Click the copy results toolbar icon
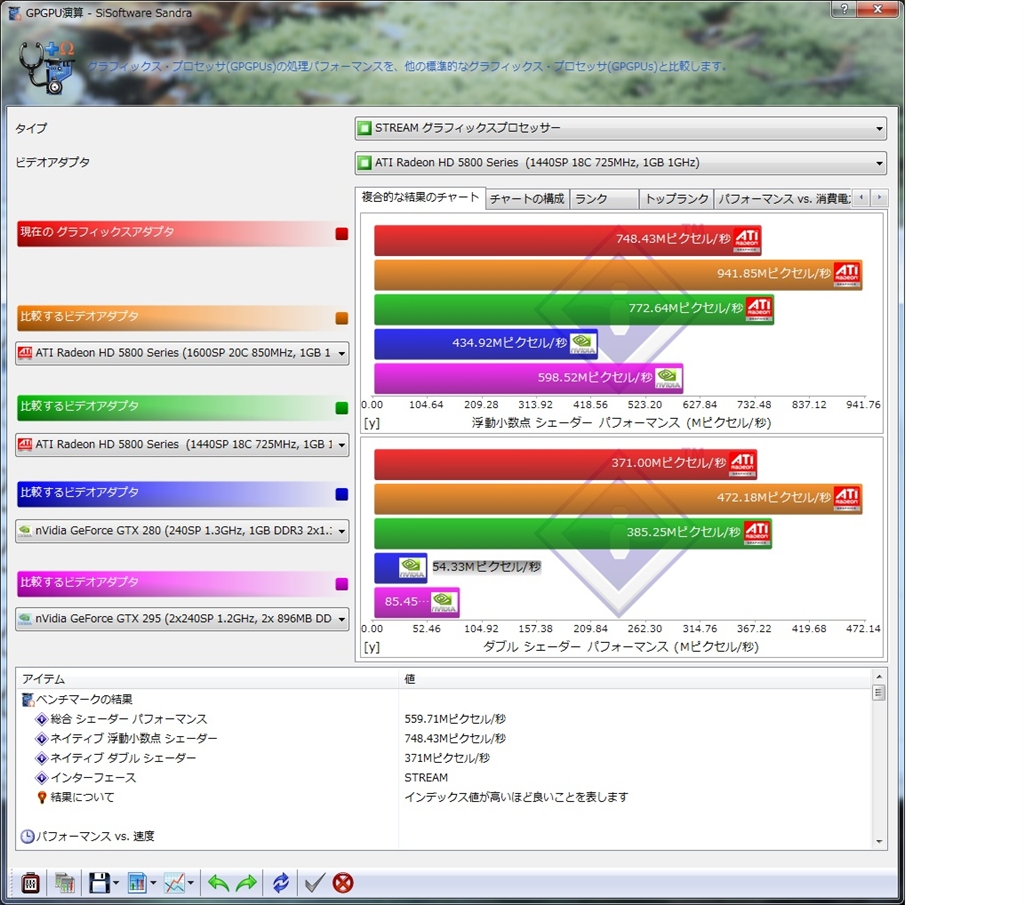Viewport: 1024px width, 905px height. (65, 883)
